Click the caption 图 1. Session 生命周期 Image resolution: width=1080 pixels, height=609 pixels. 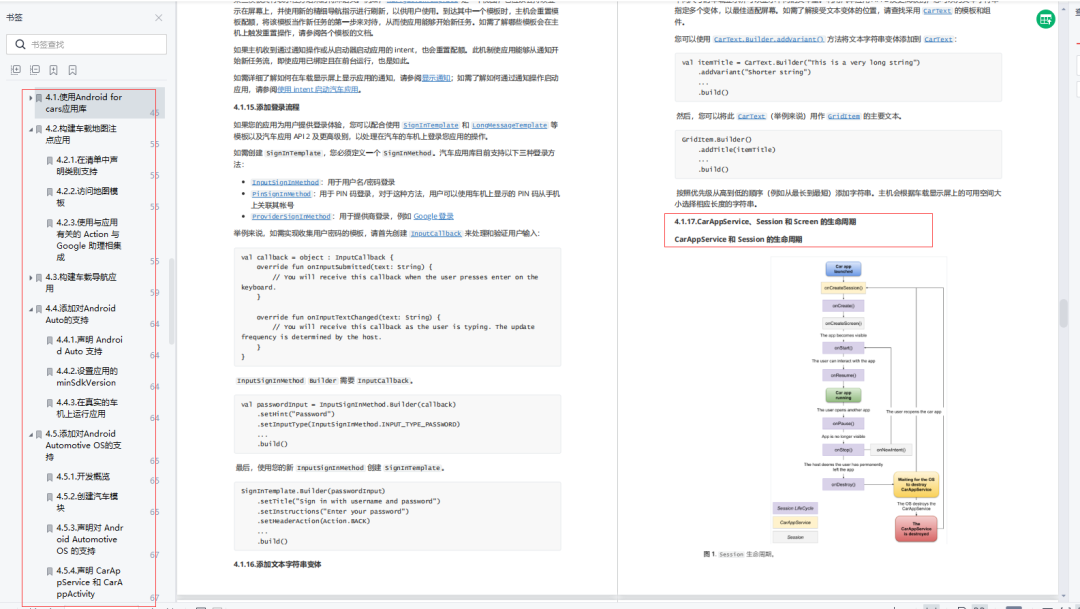[738, 554]
